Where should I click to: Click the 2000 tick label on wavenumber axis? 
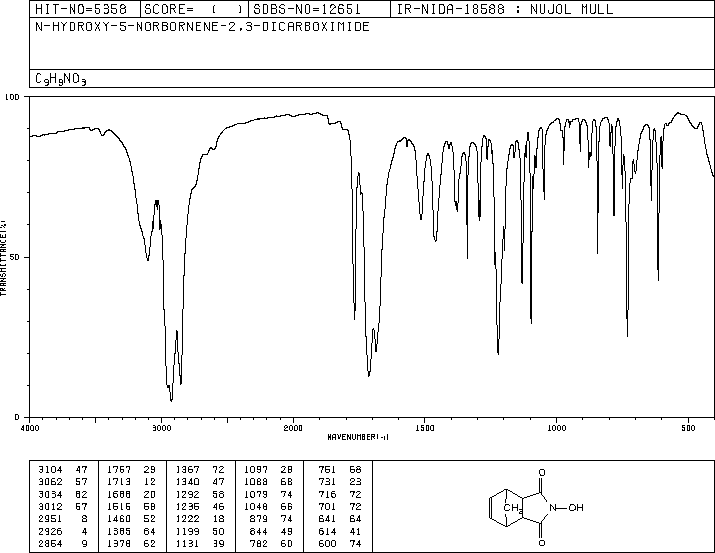[x=293, y=428]
